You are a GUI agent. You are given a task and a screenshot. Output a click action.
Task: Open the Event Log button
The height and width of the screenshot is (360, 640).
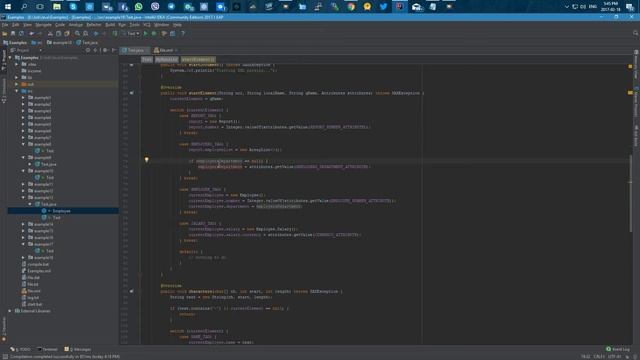coord(618,349)
